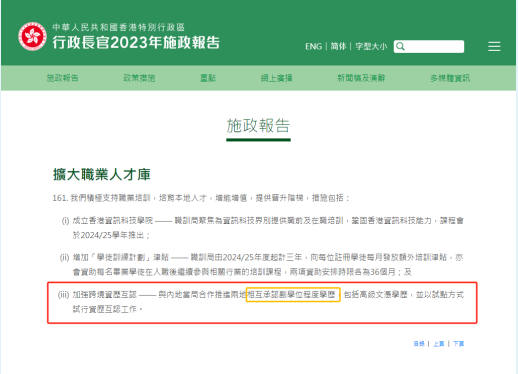The image size is (518, 374).
Task: Click item (iii) about 加強跨境資歷互認
Action: (261, 302)
